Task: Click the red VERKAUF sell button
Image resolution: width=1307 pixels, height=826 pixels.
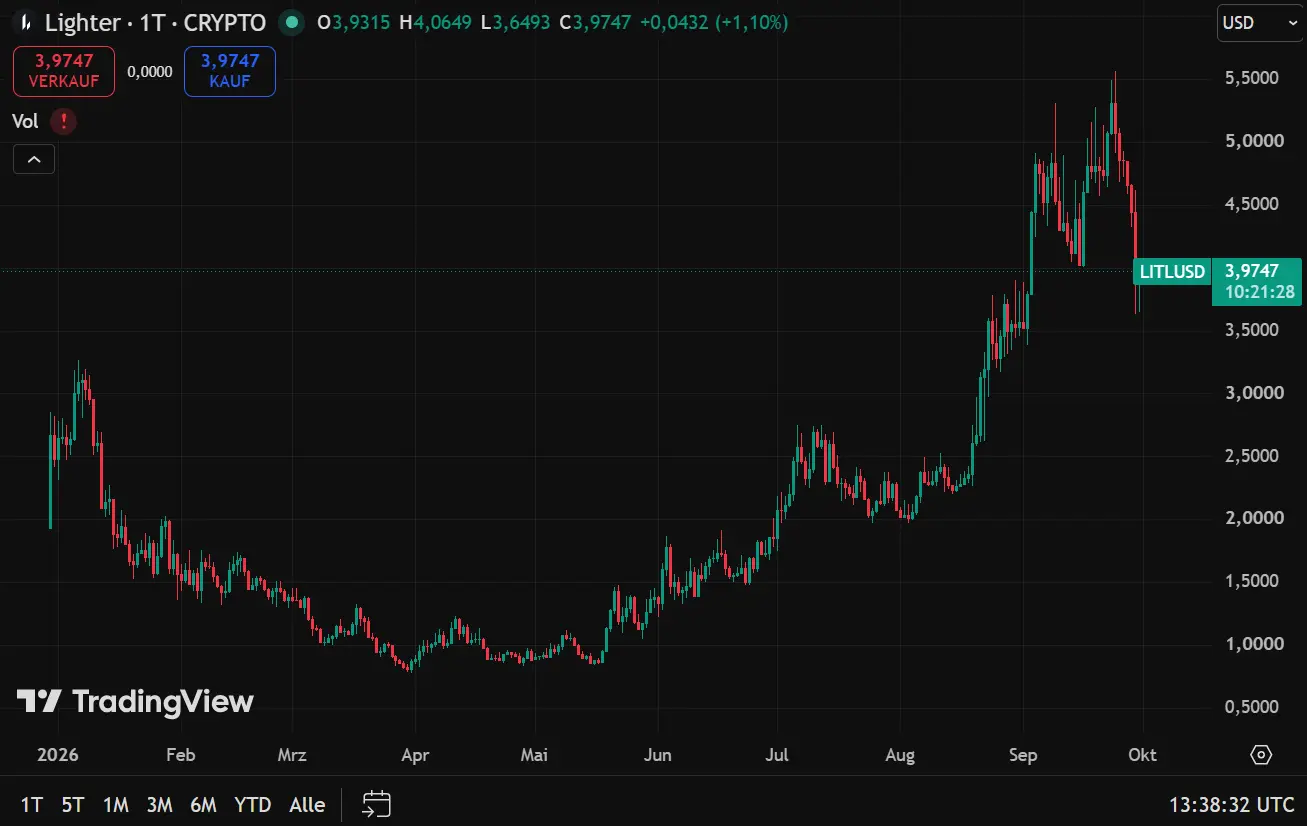Action: 64,71
